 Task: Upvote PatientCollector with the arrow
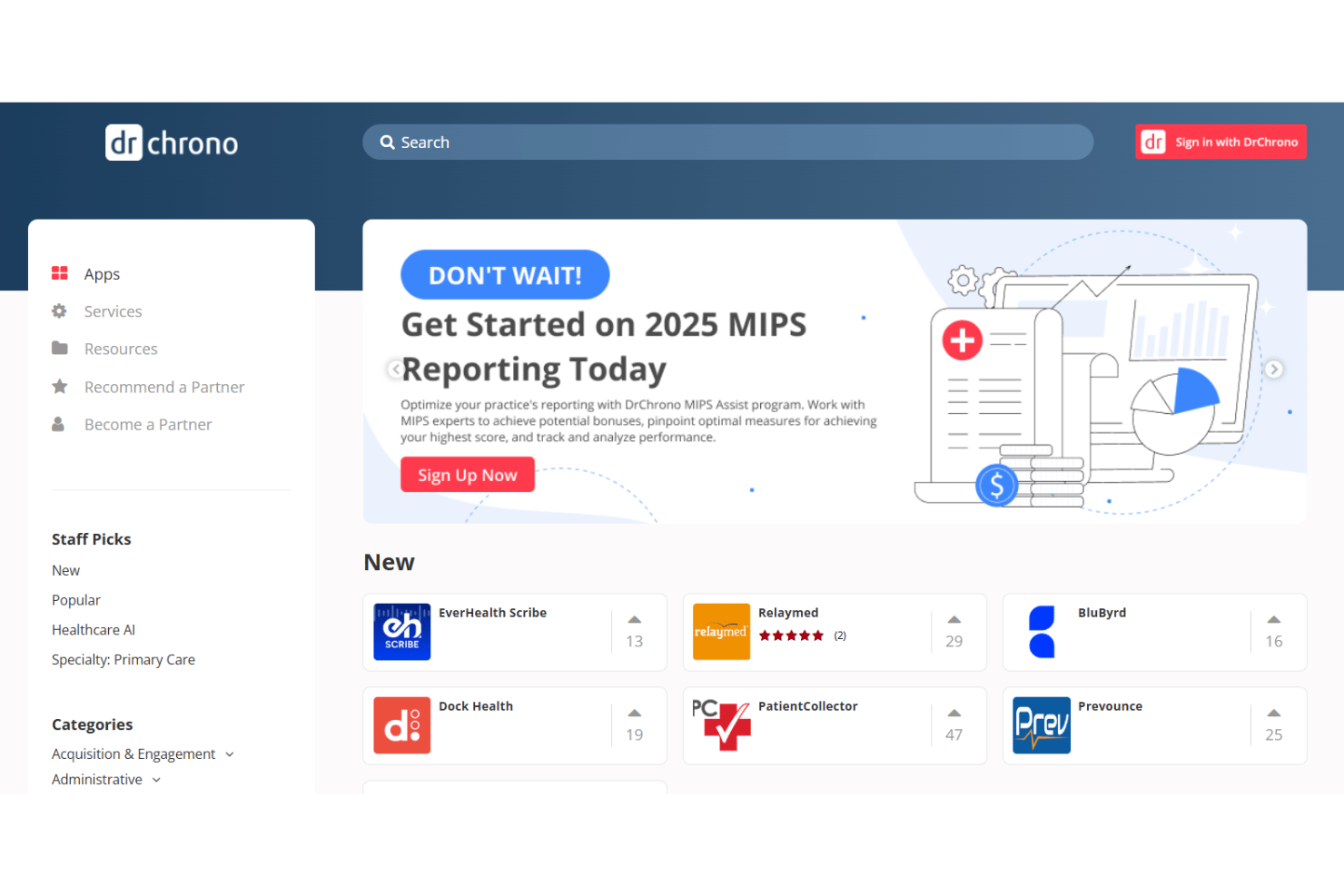click(x=954, y=714)
